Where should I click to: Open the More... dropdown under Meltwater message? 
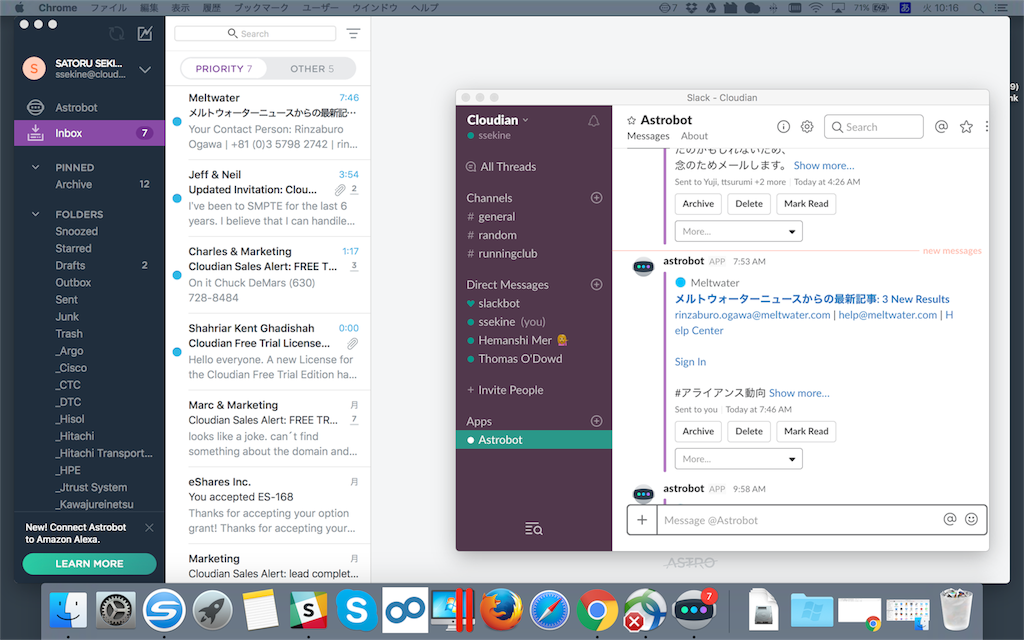[x=739, y=459]
